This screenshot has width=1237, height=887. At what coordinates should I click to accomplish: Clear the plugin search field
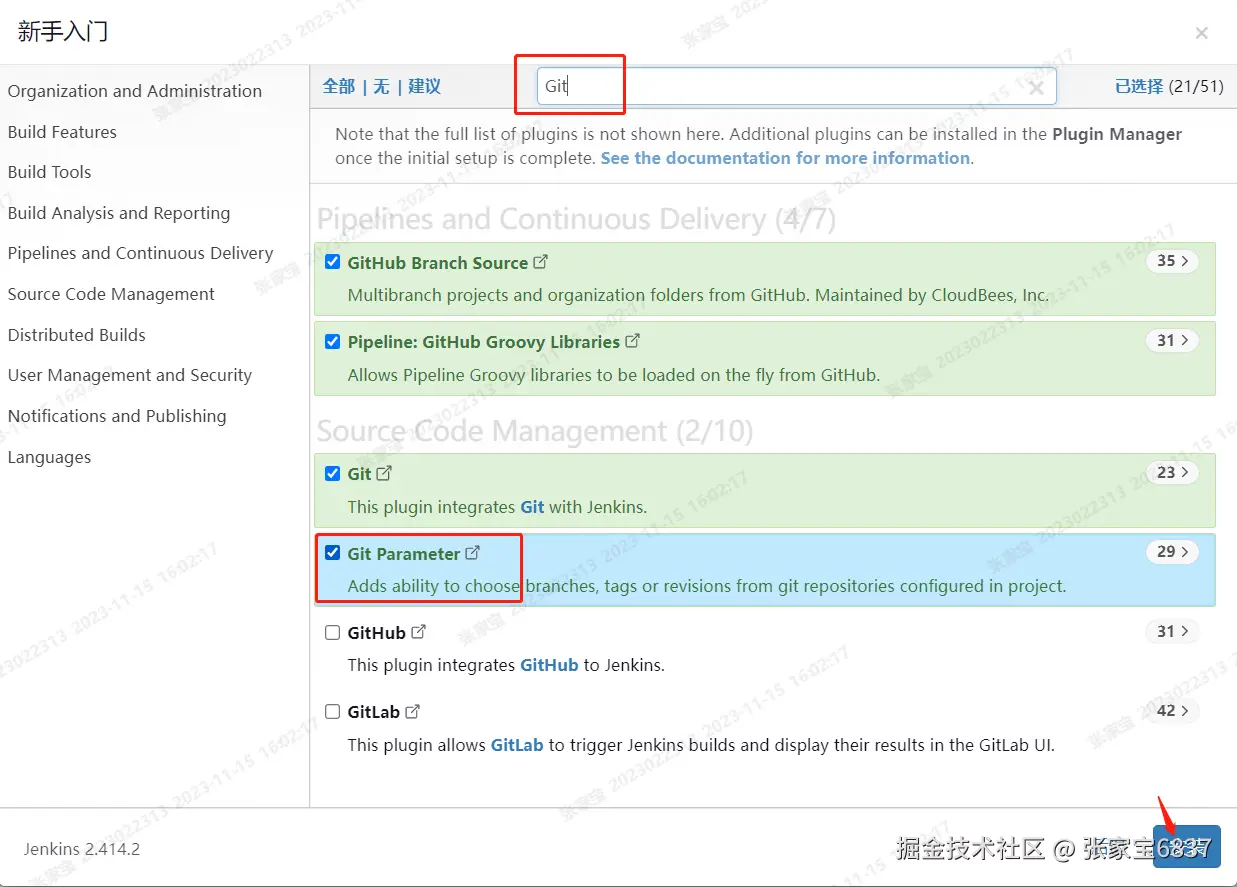pos(1036,88)
